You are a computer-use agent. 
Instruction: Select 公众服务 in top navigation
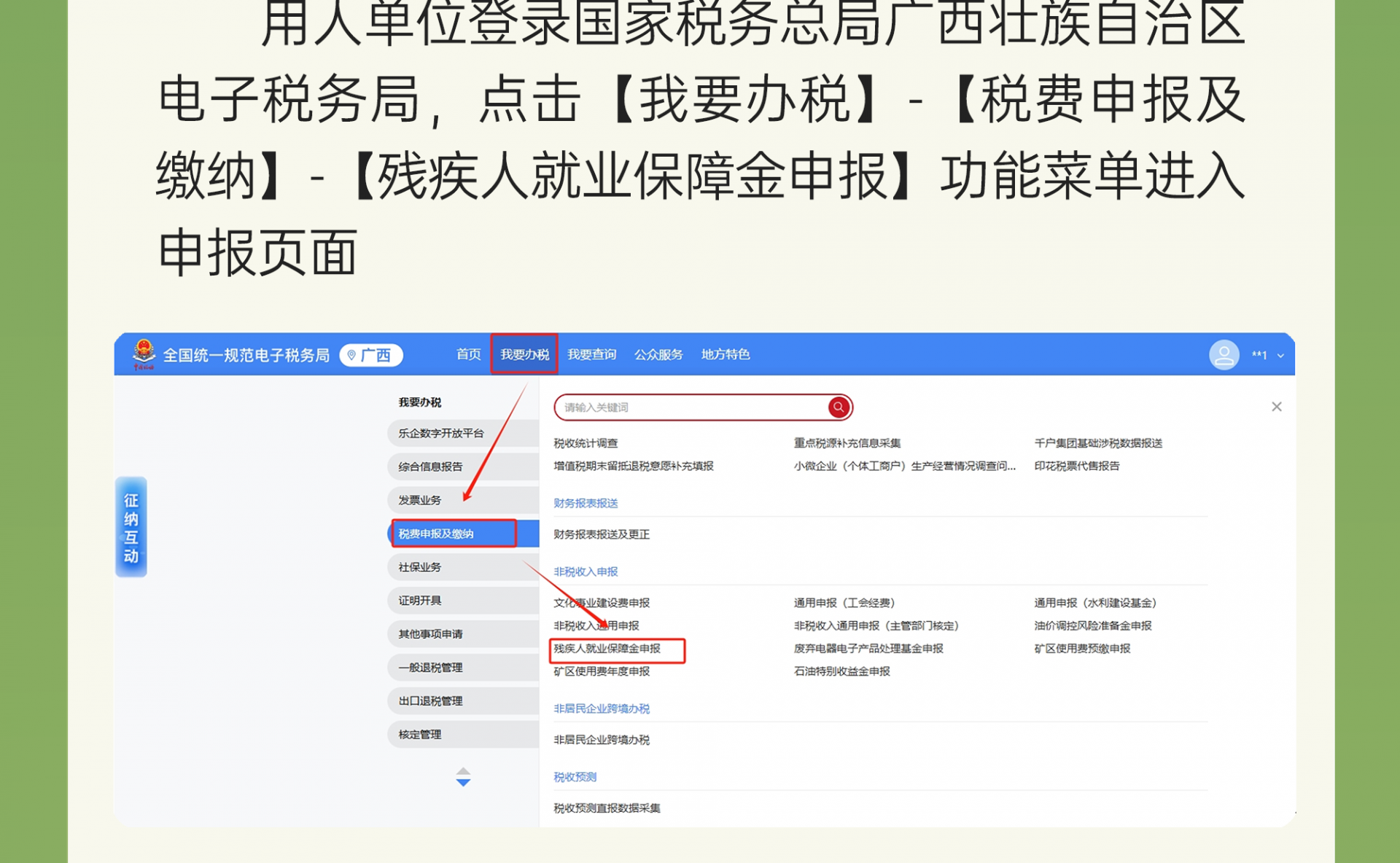658,355
